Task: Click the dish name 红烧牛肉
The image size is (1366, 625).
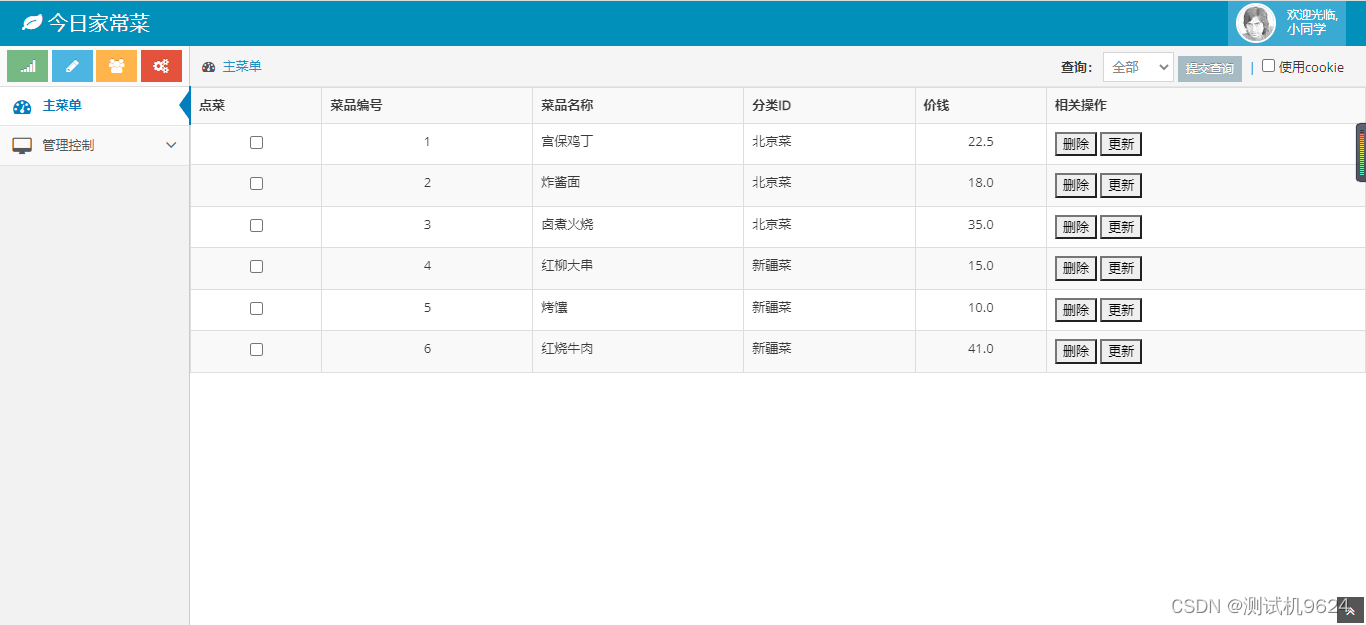Action: (567, 349)
